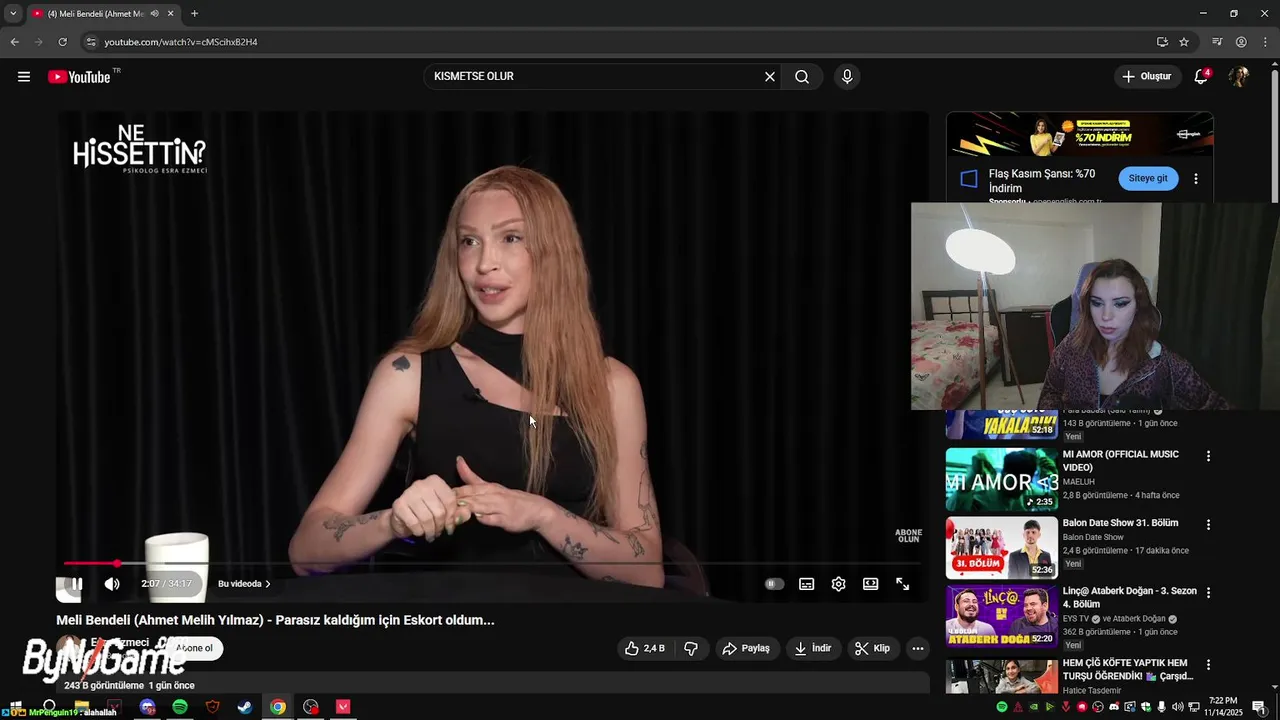Click the Klip button
Screen dimensions: 1280x720
click(872, 649)
